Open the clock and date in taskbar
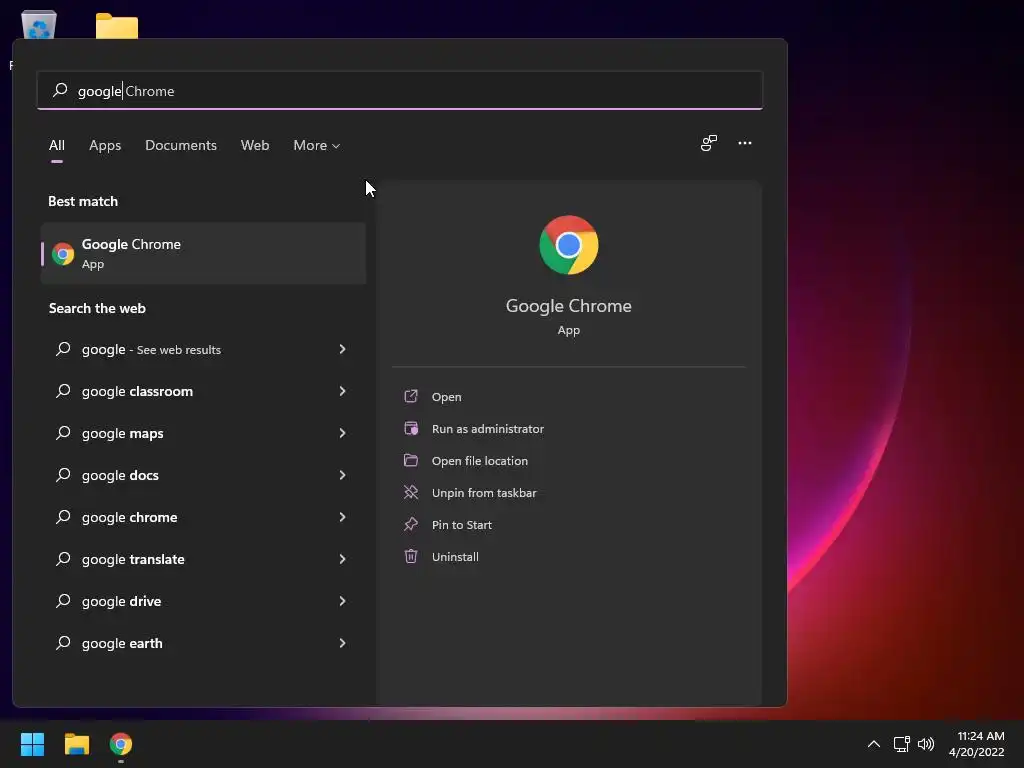 coord(976,744)
